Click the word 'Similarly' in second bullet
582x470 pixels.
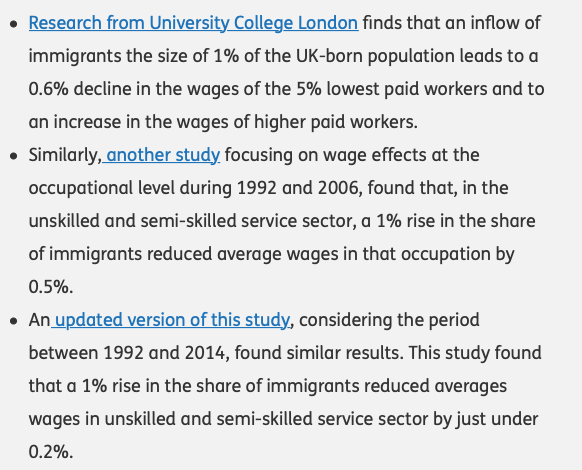tap(63, 155)
